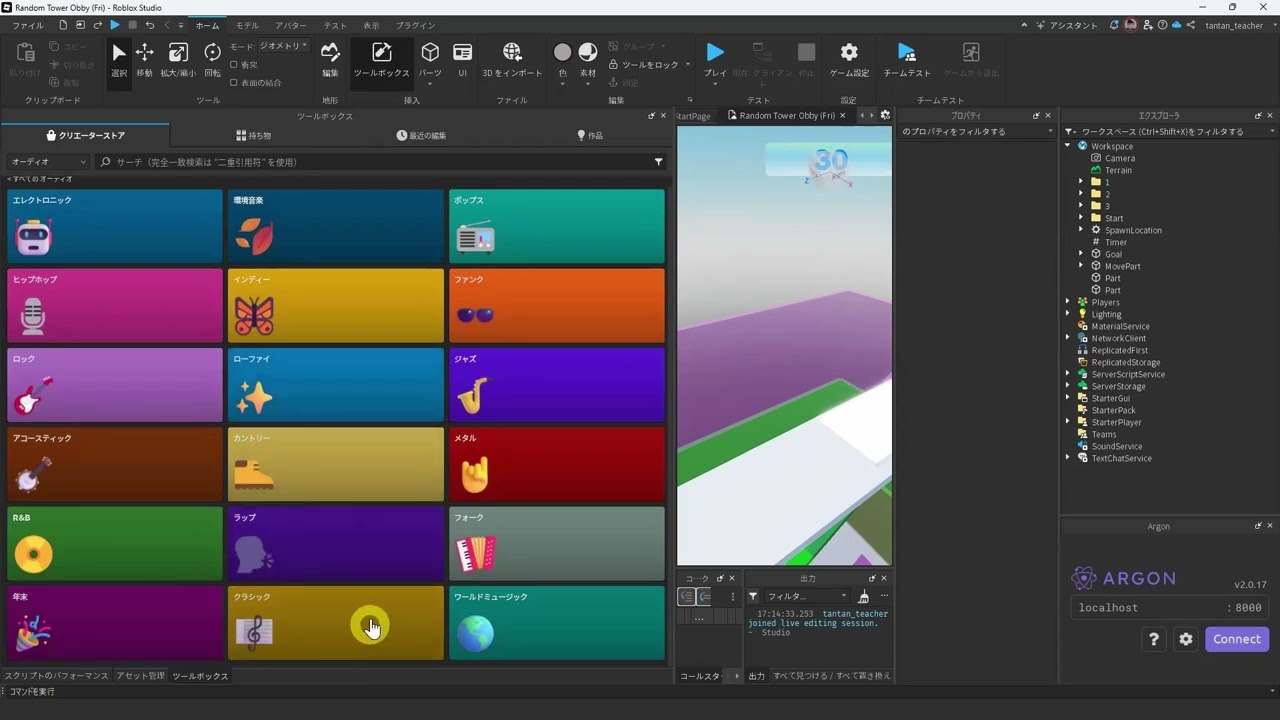Open the UI editor button
1280x720 pixels.
[x=462, y=59]
